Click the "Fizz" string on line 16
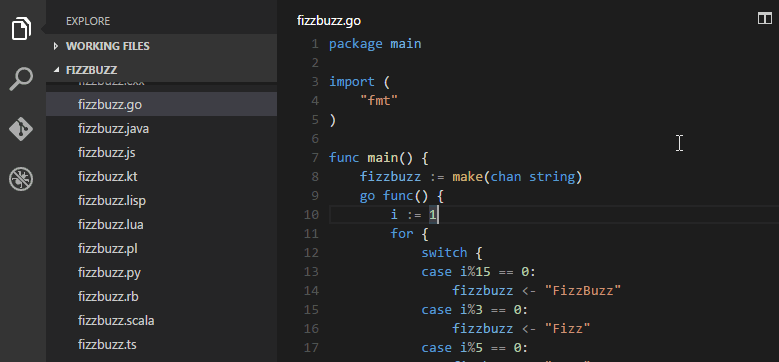 567,329
